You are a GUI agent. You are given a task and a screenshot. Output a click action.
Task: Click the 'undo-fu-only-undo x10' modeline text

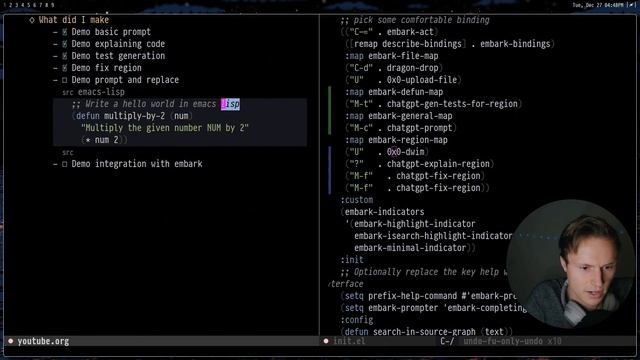click(x=512, y=341)
